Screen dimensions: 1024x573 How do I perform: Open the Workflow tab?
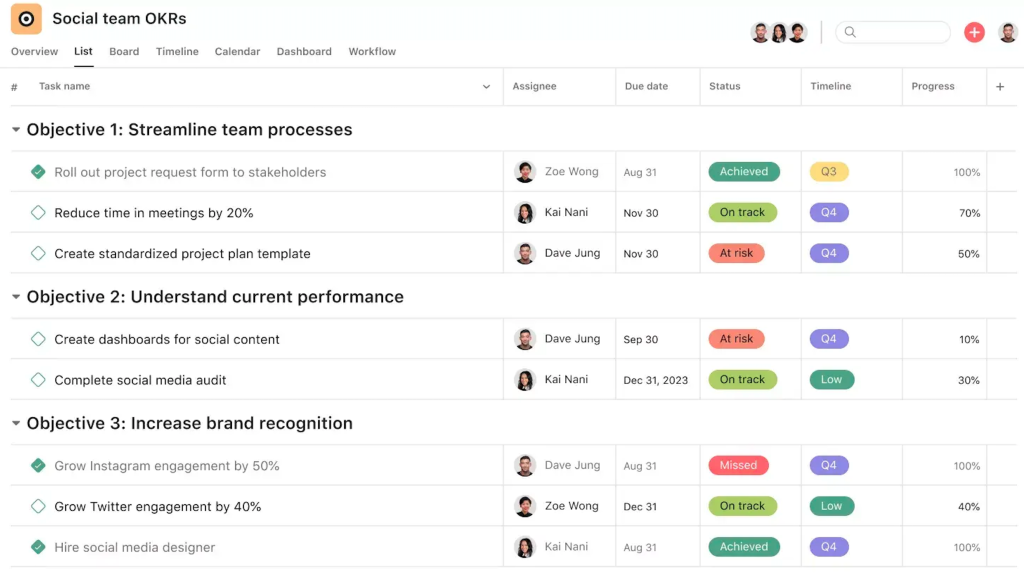[x=372, y=52]
